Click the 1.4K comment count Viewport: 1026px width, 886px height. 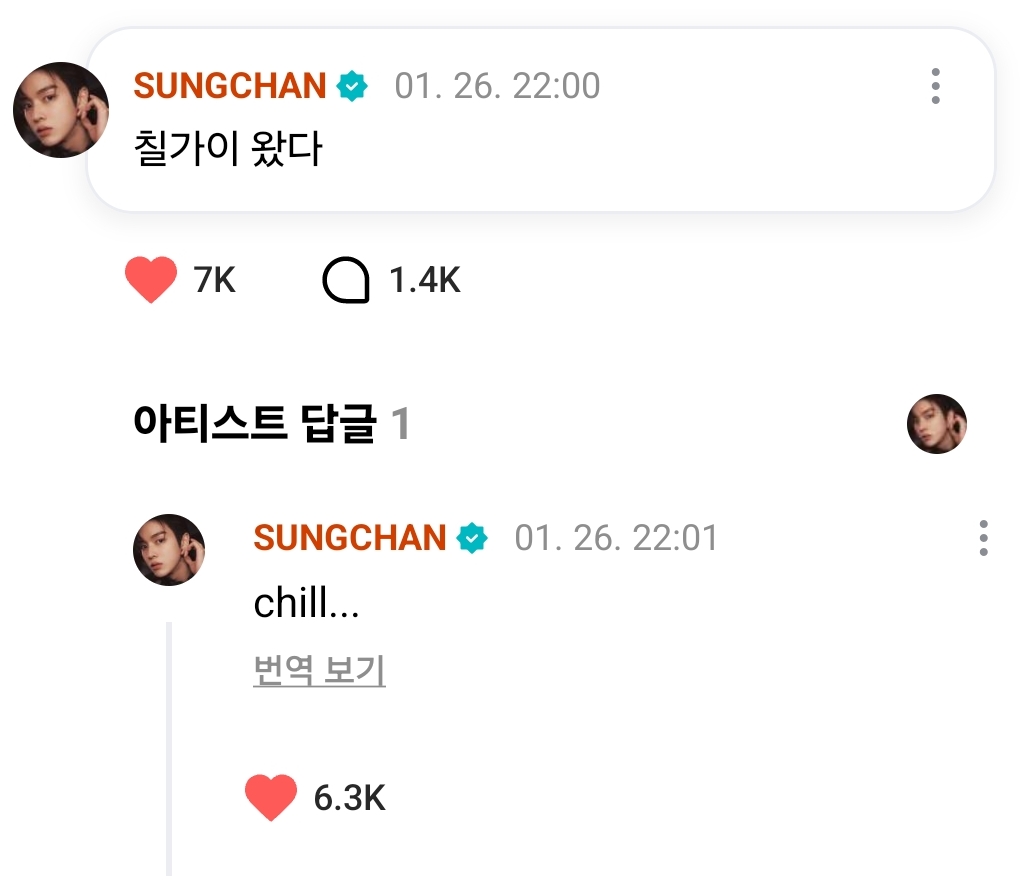(425, 281)
